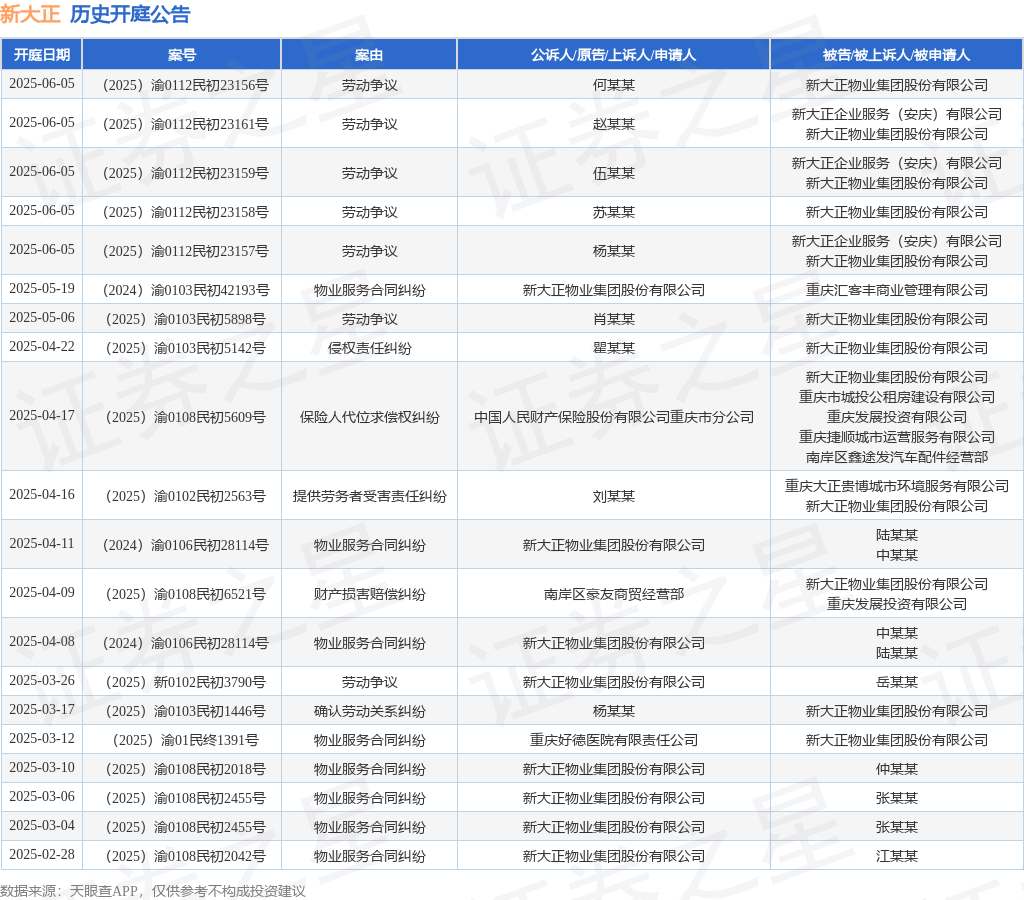Click plaintiff 南岸区豪友商贸经营部

613,594
